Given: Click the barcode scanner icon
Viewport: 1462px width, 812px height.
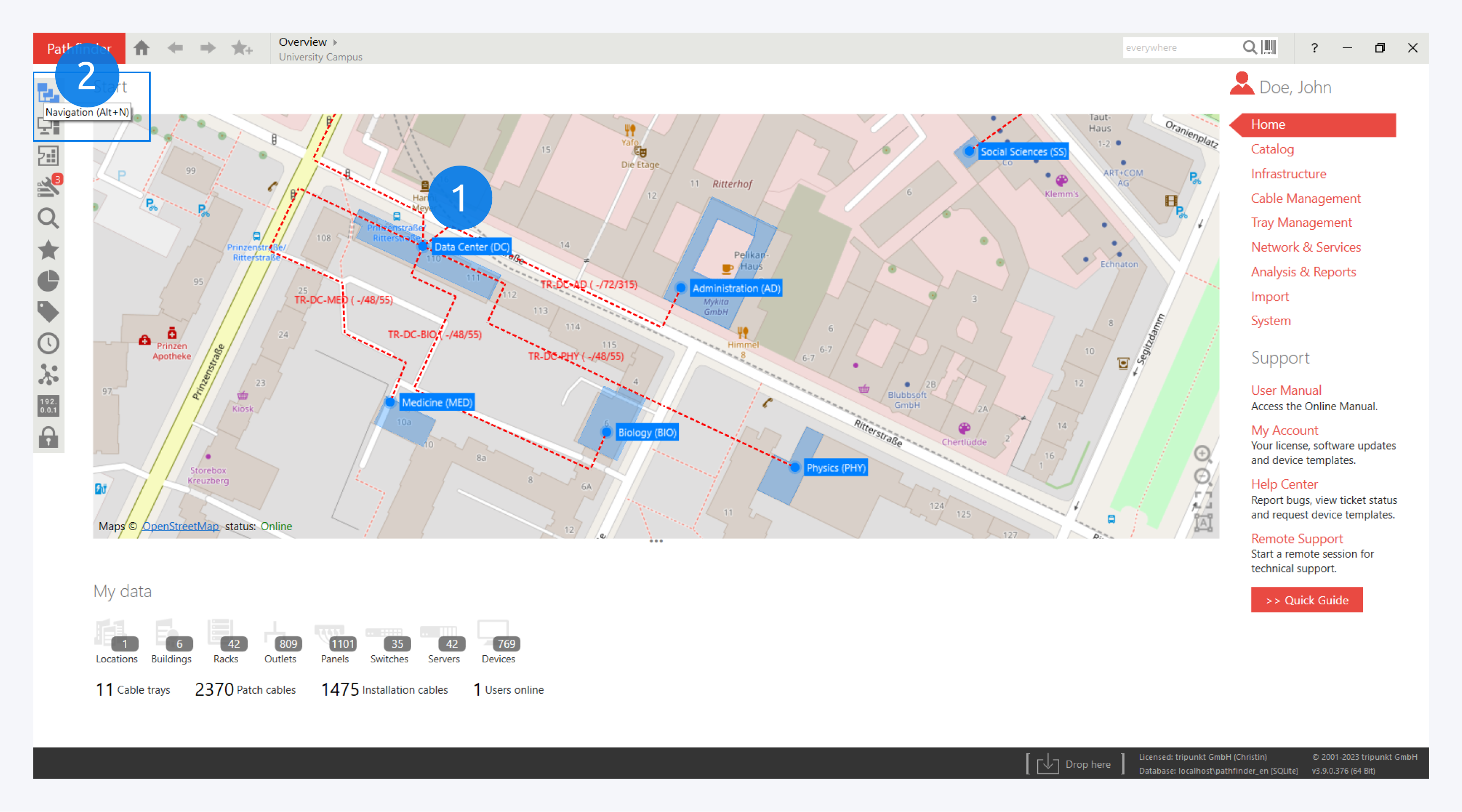Looking at the screenshot, I should [1269, 47].
